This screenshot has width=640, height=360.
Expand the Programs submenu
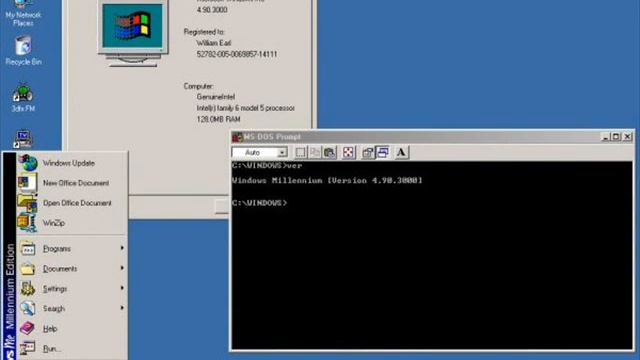point(72,249)
